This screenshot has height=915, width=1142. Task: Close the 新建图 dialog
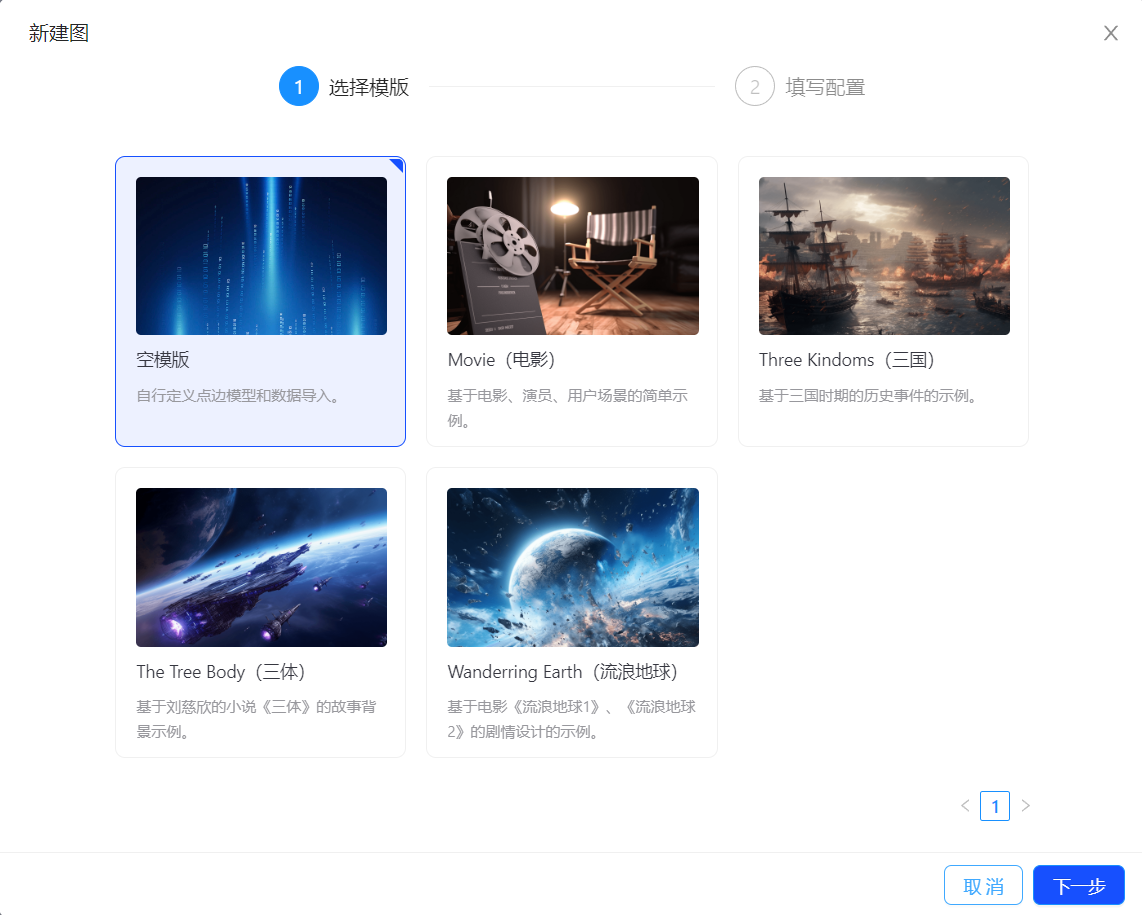[1110, 33]
